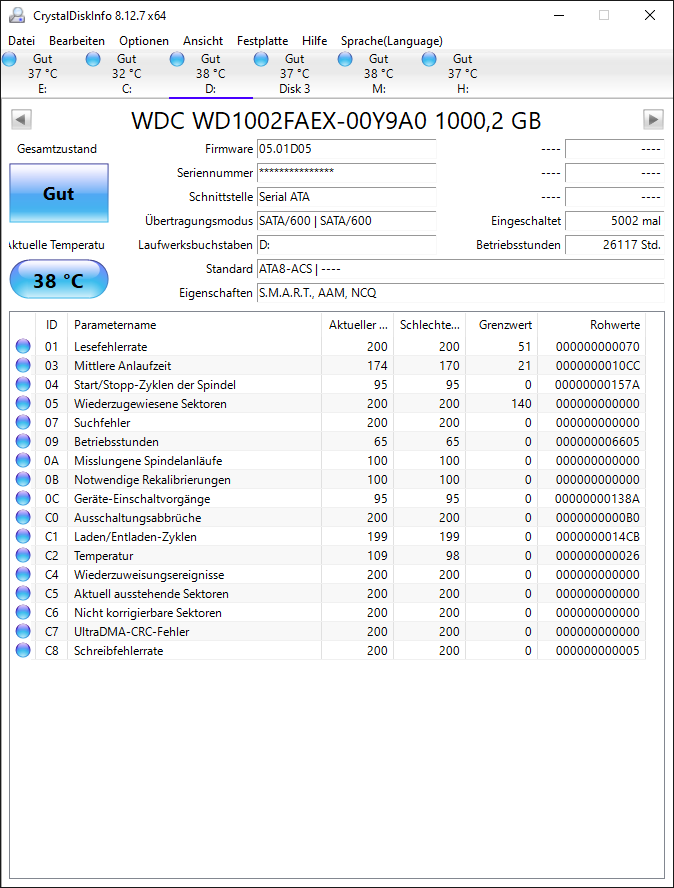
Task: Select the D: disk tab
Action: pos(211,74)
